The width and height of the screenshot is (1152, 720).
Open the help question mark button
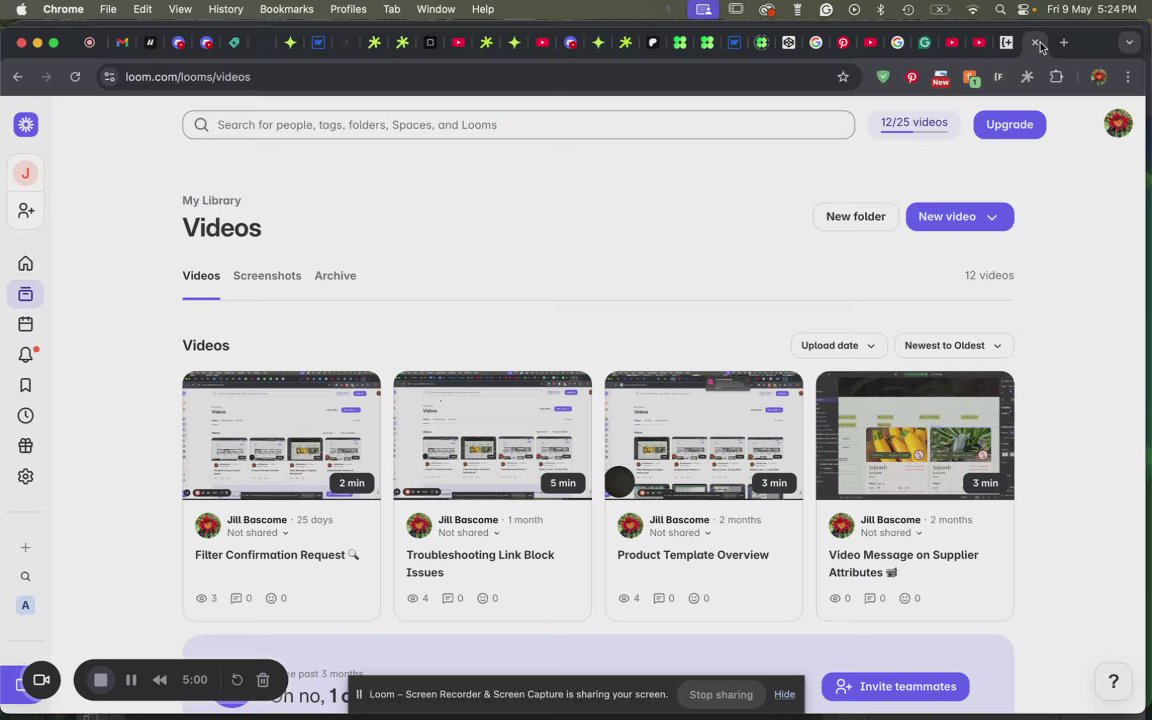(1113, 682)
